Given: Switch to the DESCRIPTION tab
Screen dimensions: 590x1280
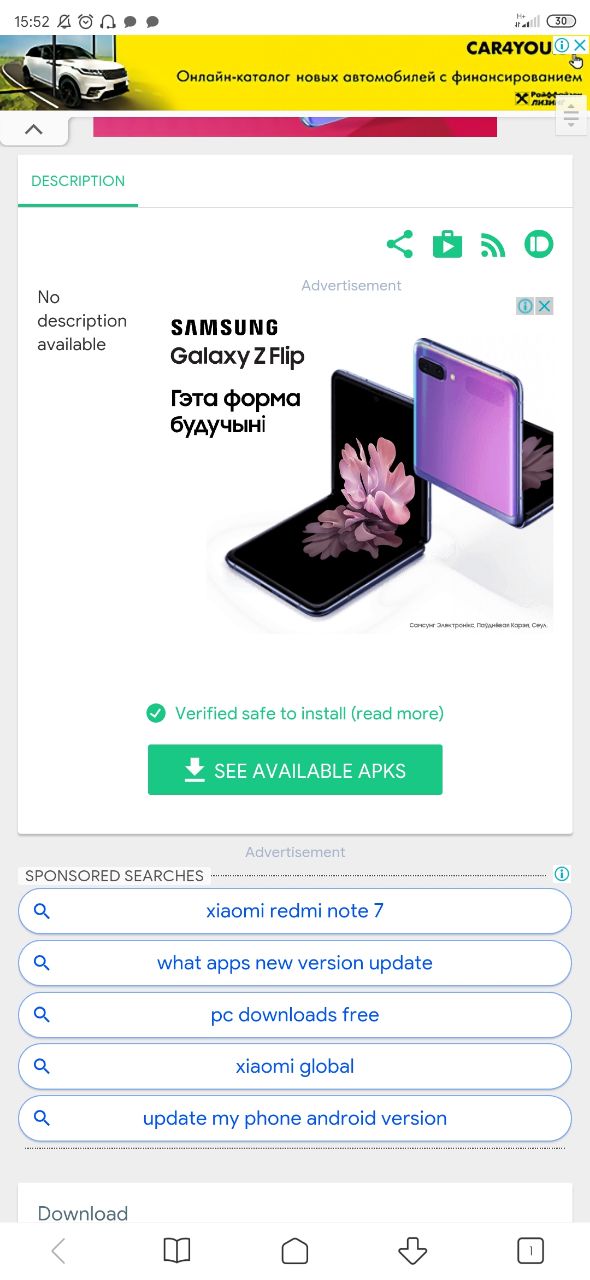Looking at the screenshot, I should pyautogui.click(x=78, y=181).
